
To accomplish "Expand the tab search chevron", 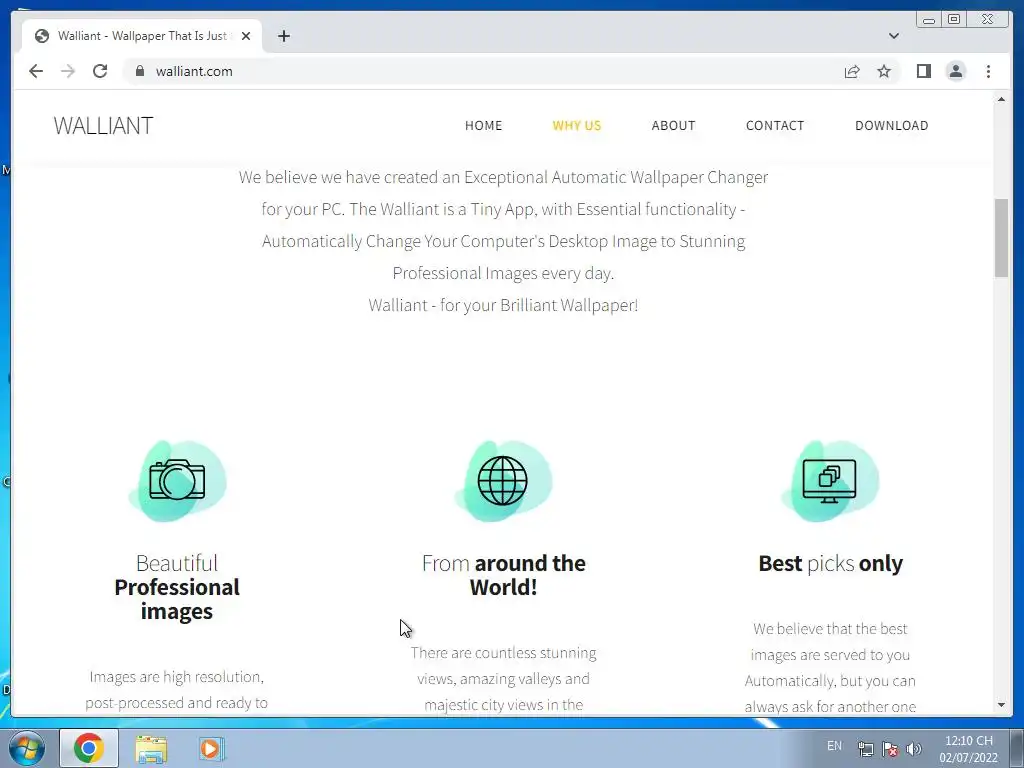I will click(x=893, y=36).
